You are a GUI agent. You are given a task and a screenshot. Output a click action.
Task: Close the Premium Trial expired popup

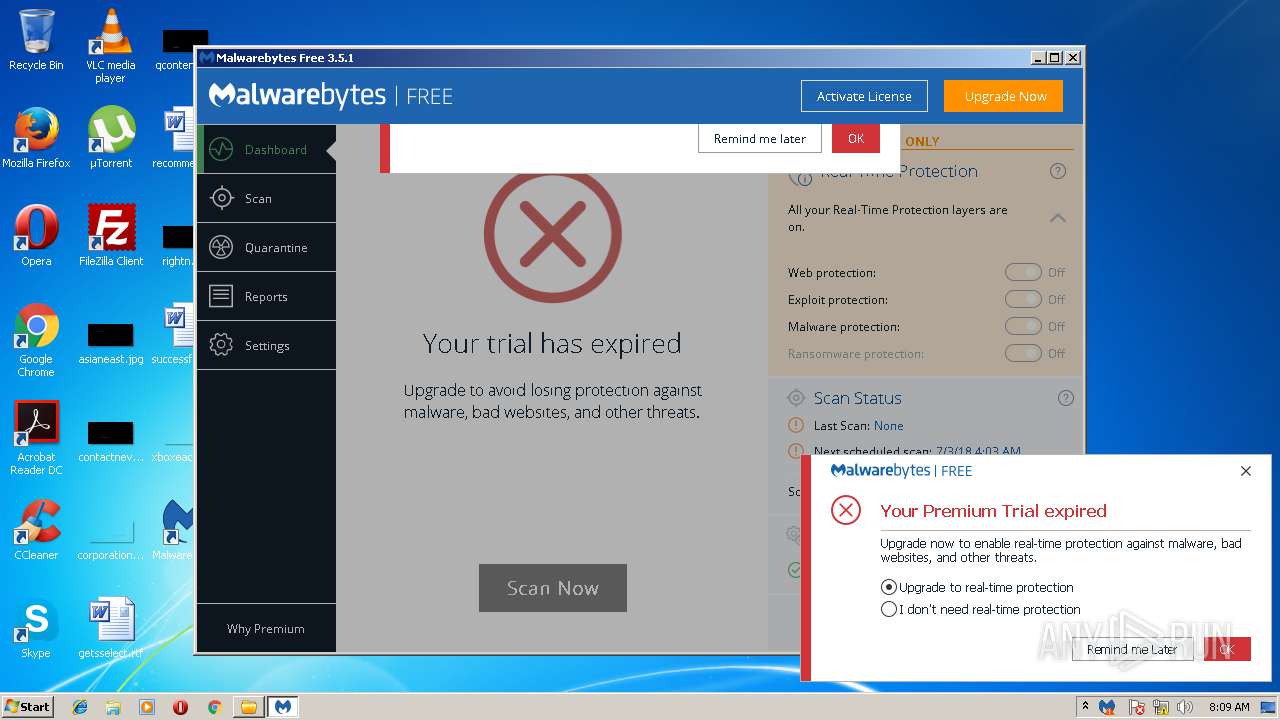point(1246,471)
